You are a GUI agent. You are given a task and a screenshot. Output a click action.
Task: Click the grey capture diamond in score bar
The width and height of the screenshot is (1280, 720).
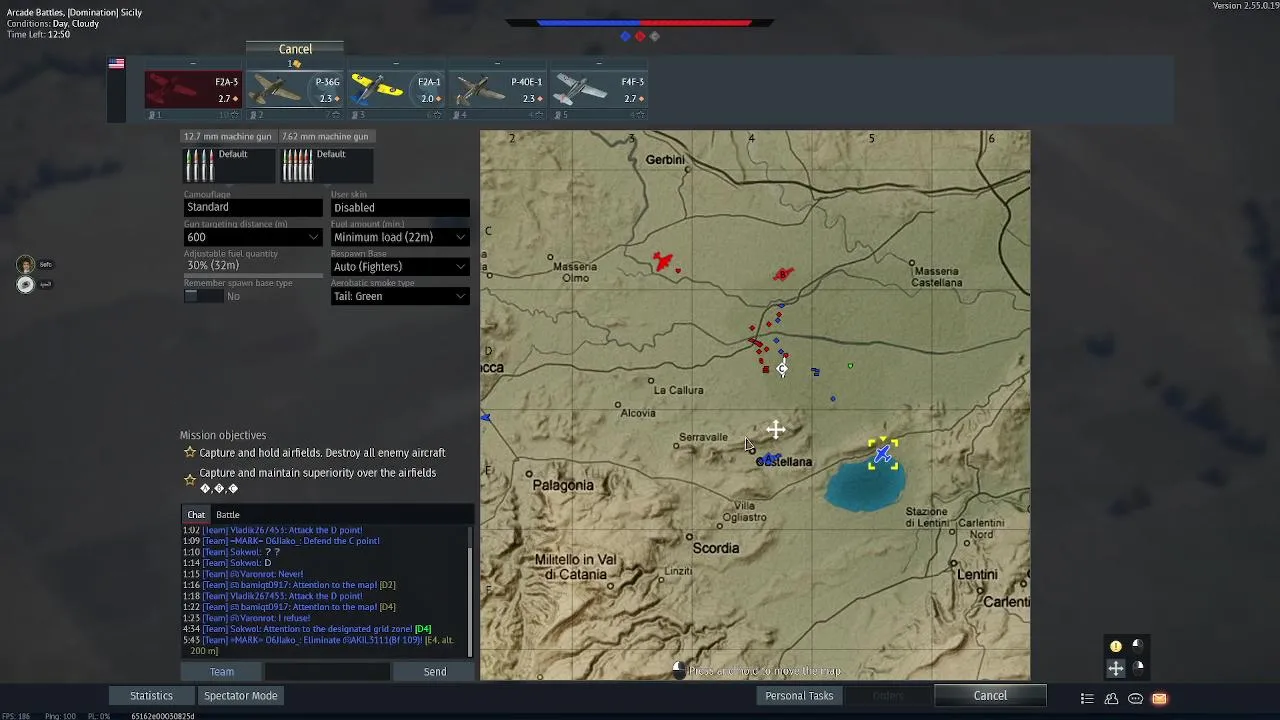(x=655, y=36)
